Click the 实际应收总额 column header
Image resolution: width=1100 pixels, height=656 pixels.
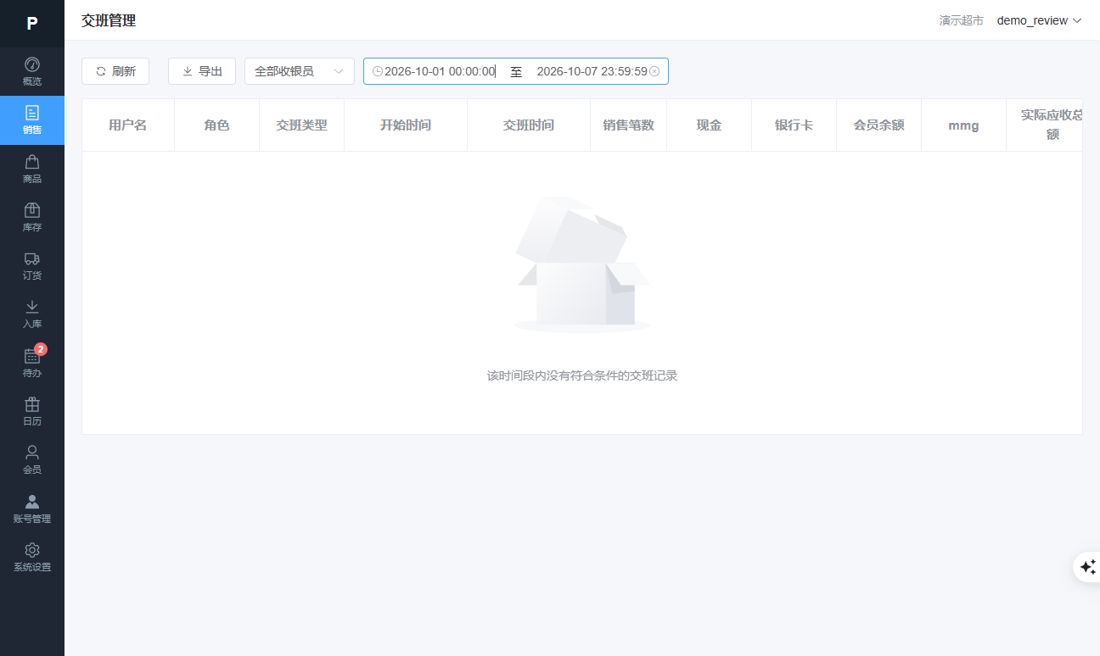coord(1045,125)
